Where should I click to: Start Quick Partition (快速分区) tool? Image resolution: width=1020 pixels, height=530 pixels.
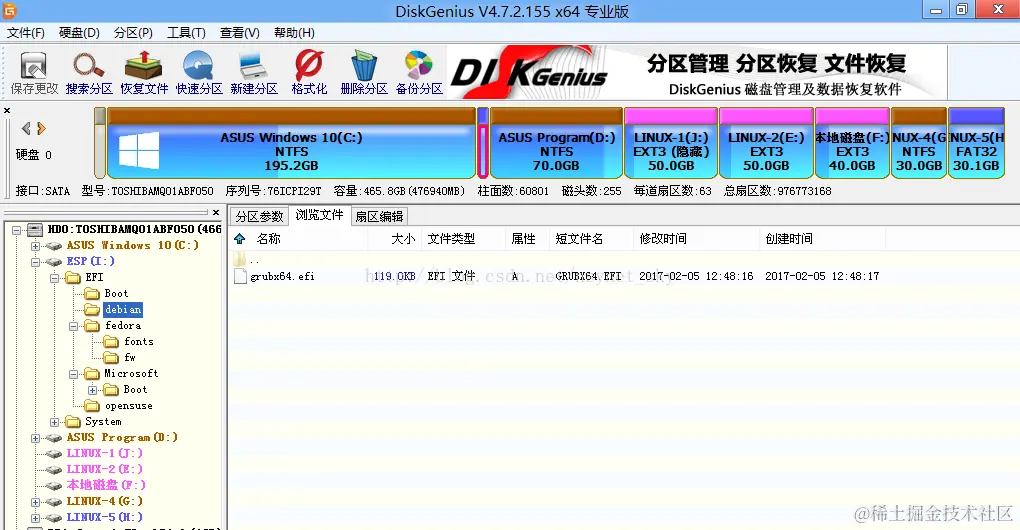click(199, 72)
